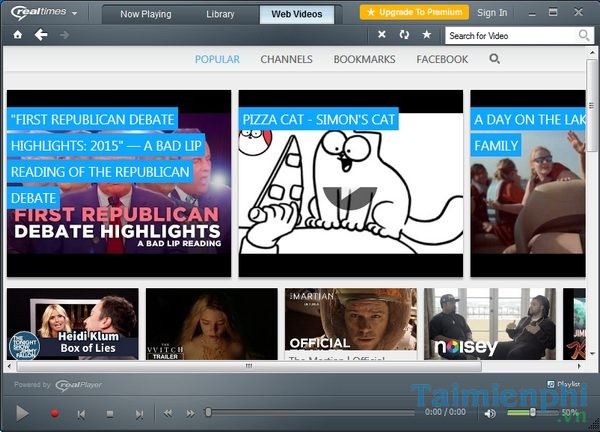This screenshot has height=432, width=600.
Task: Open the CHANNELS section
Action: click(286, 59)
